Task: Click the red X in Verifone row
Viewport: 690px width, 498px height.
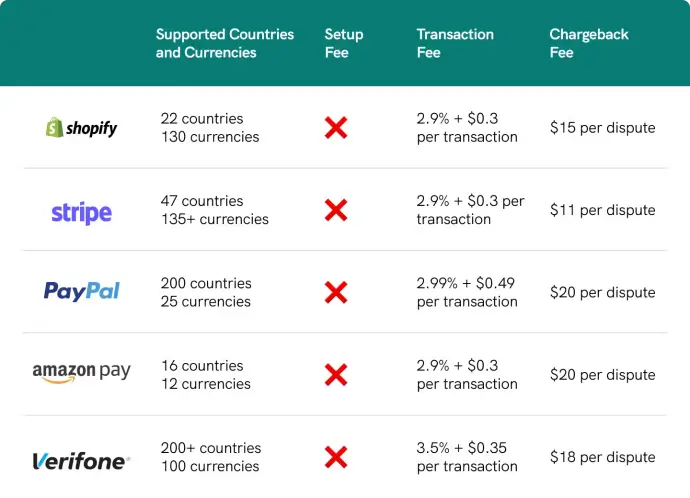Action: coord(336,457)
